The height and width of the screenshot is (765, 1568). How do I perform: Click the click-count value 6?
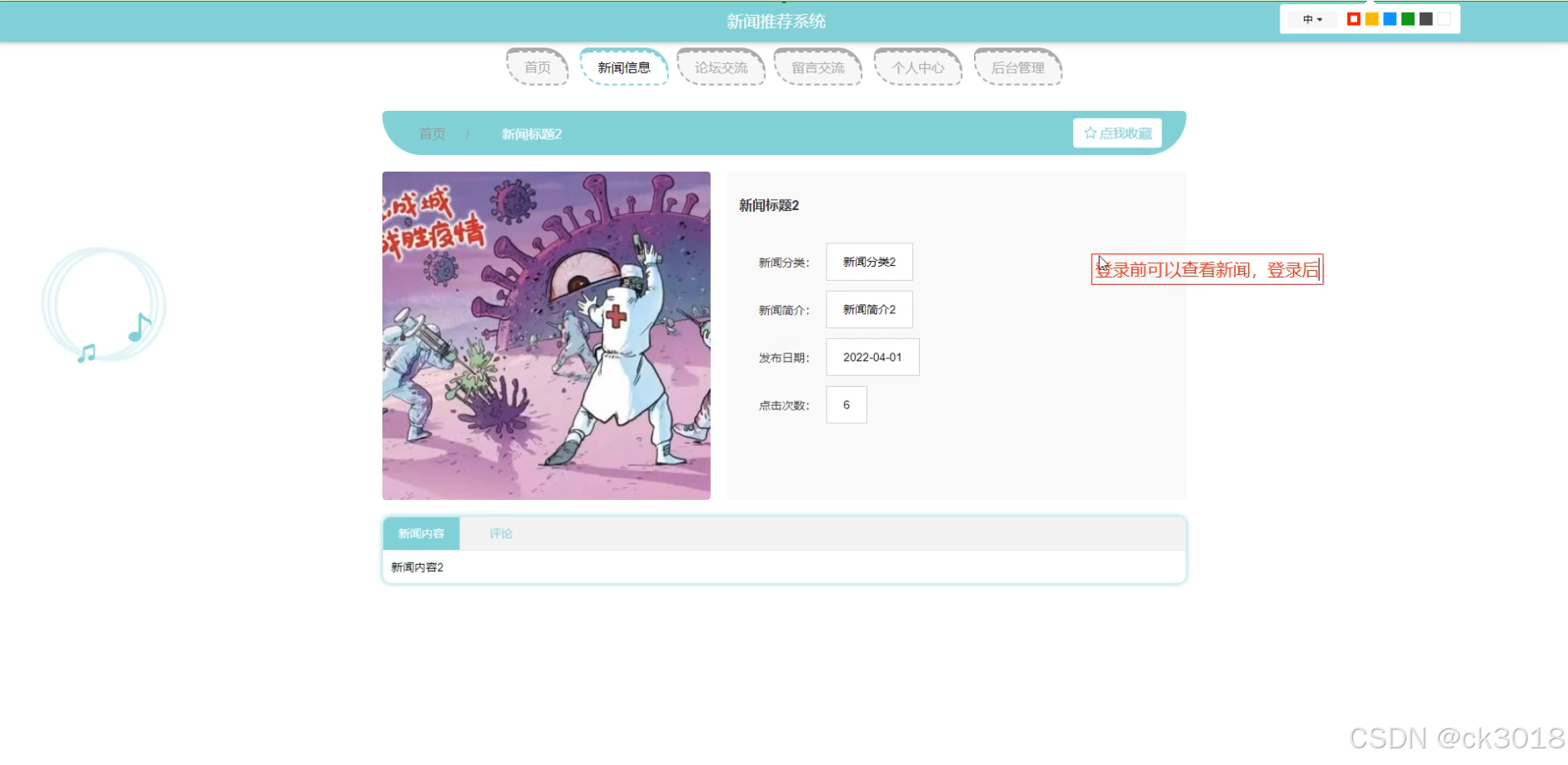[846, 404]
